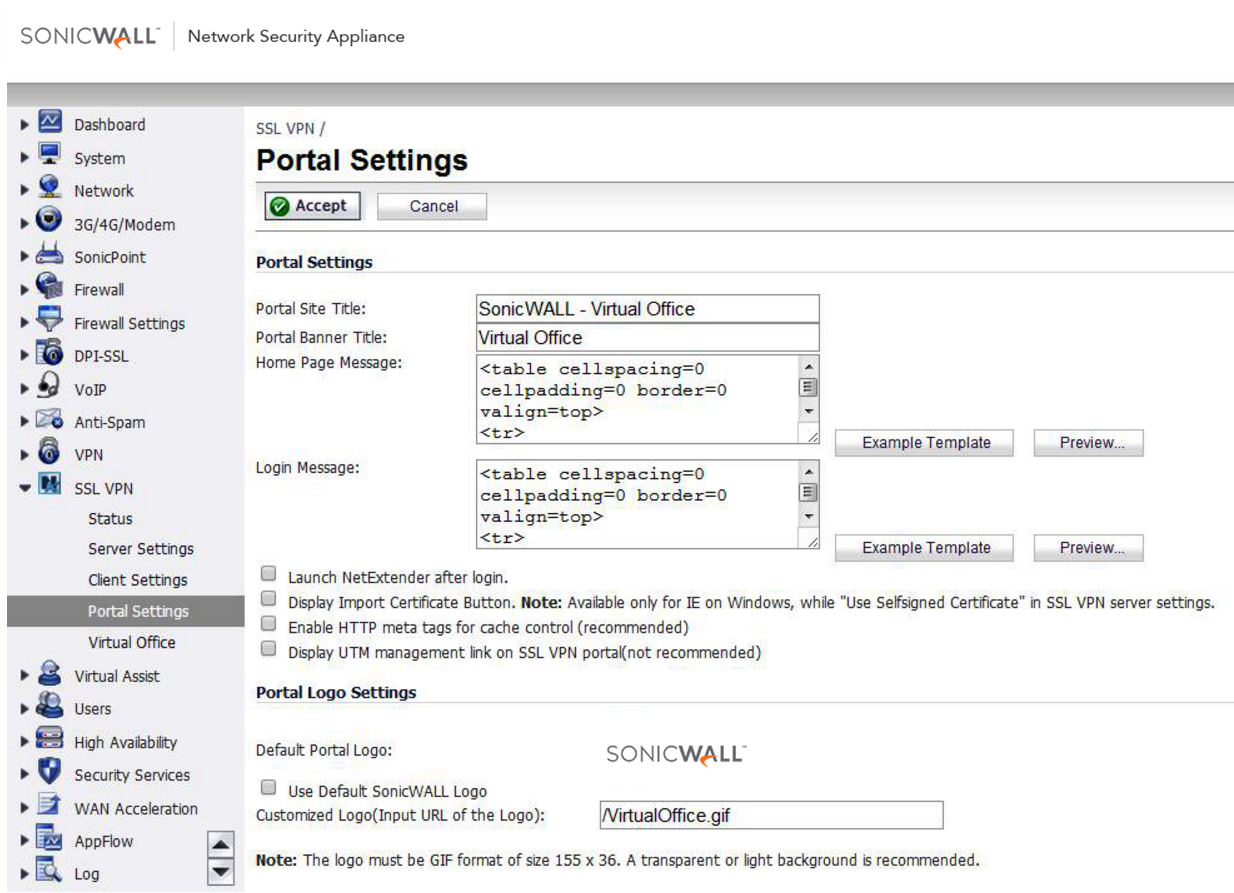
Task: Expand the Dashboard menu arrow
Action: point(24,125)
